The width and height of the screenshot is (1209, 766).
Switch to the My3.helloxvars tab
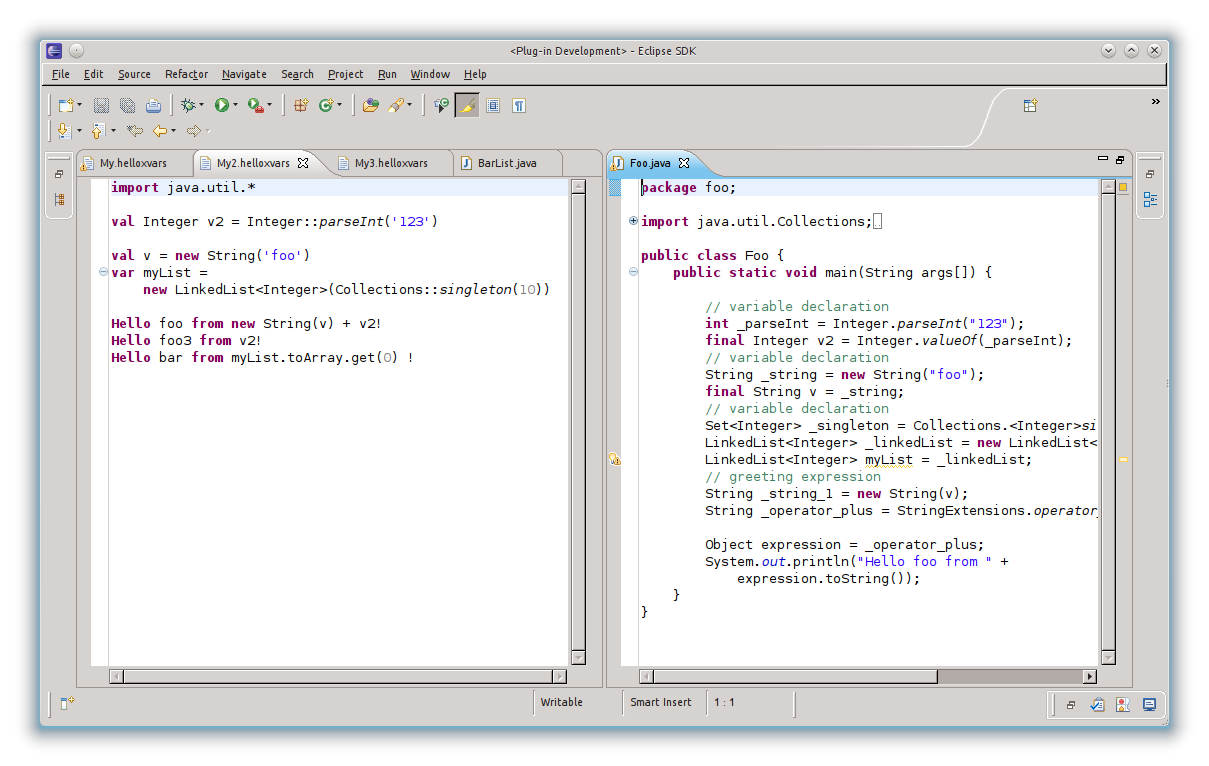[390, 163]
